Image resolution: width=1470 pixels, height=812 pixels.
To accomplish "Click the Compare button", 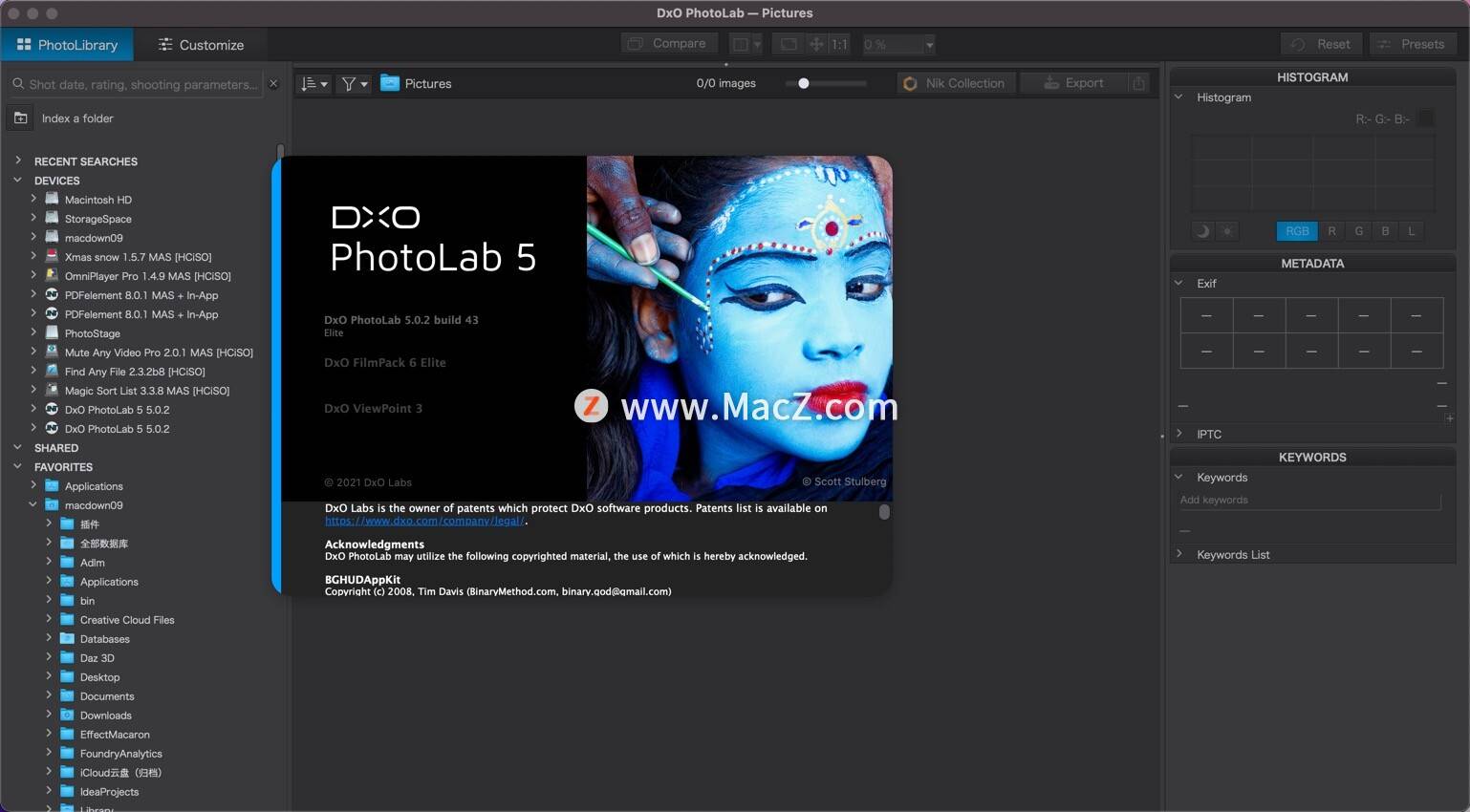I will [x=667, y=44].
